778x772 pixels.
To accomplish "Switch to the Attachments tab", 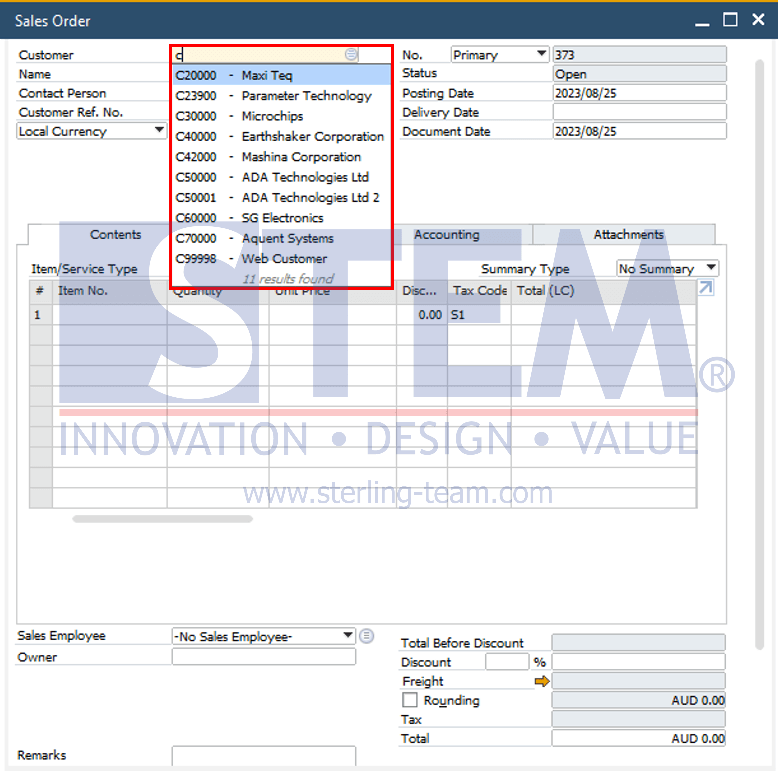I will coord(628,235).
